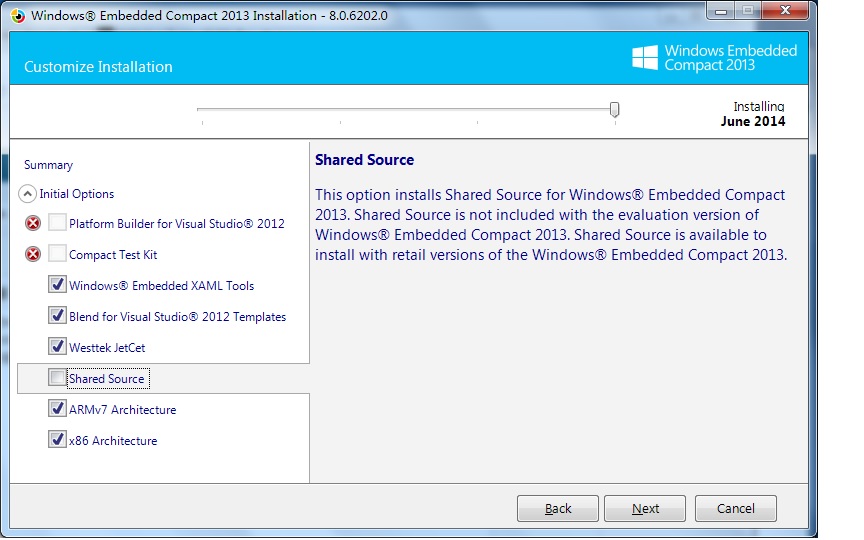Click the Windows Embedded XAML Tools label

[161, 285]
